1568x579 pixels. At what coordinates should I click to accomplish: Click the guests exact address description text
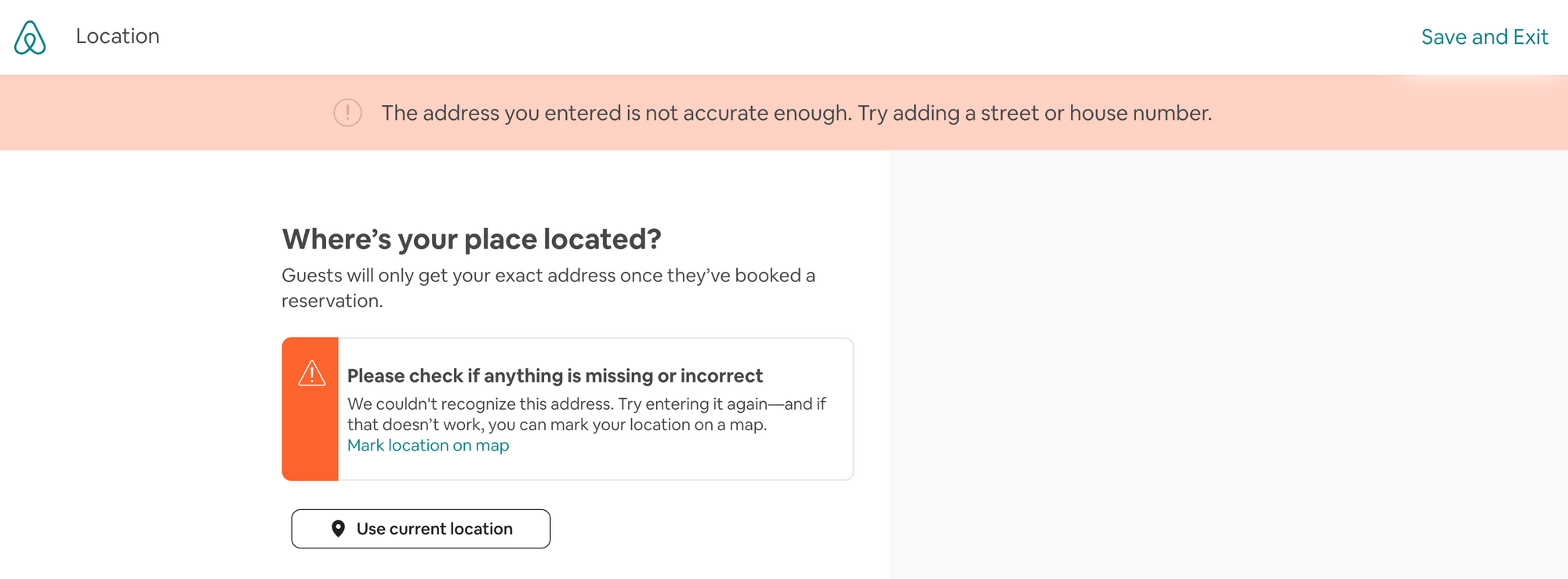coord(549,287)
